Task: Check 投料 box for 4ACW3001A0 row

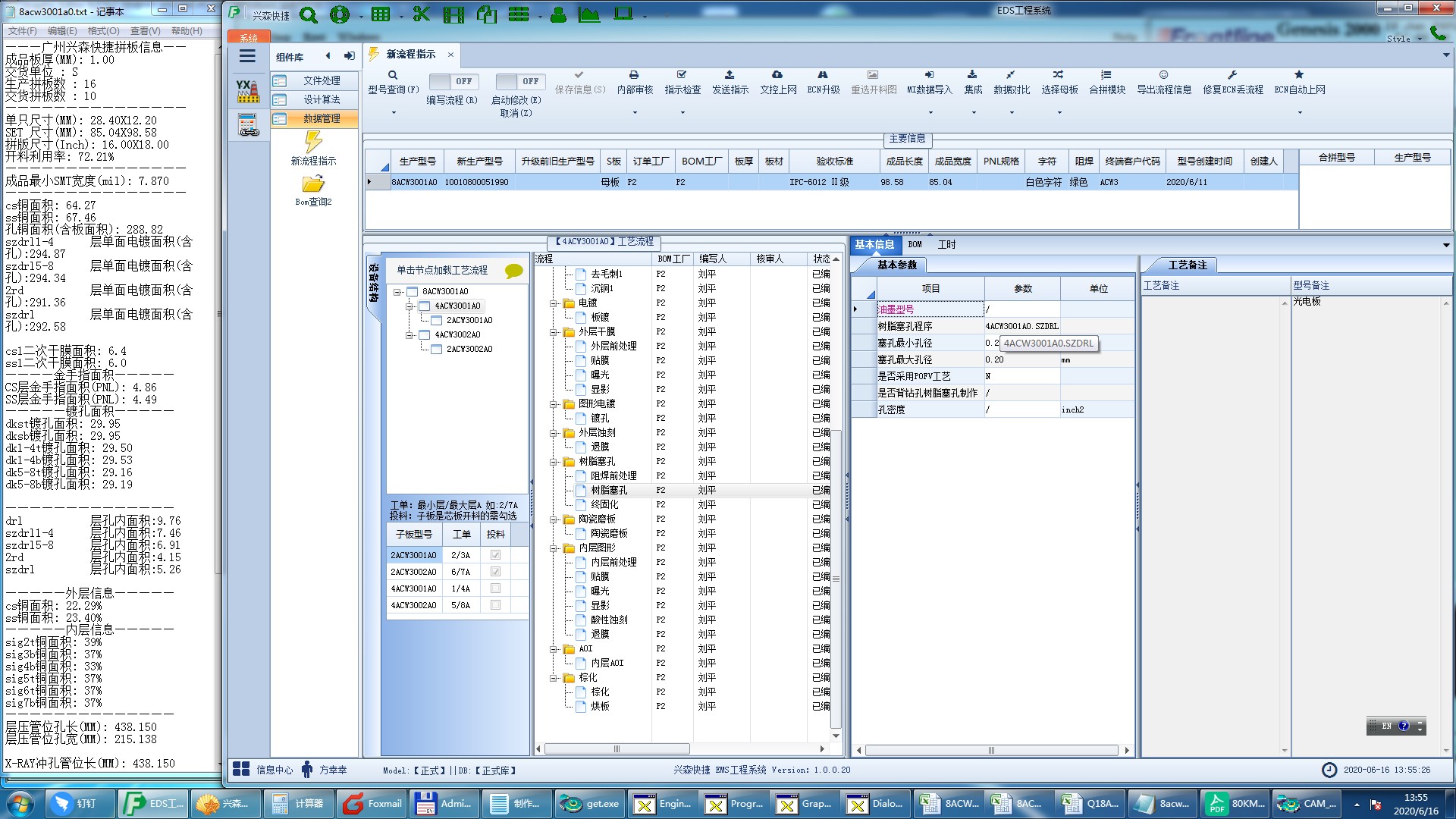Action: pyautogui.click(x=495, y=588)
